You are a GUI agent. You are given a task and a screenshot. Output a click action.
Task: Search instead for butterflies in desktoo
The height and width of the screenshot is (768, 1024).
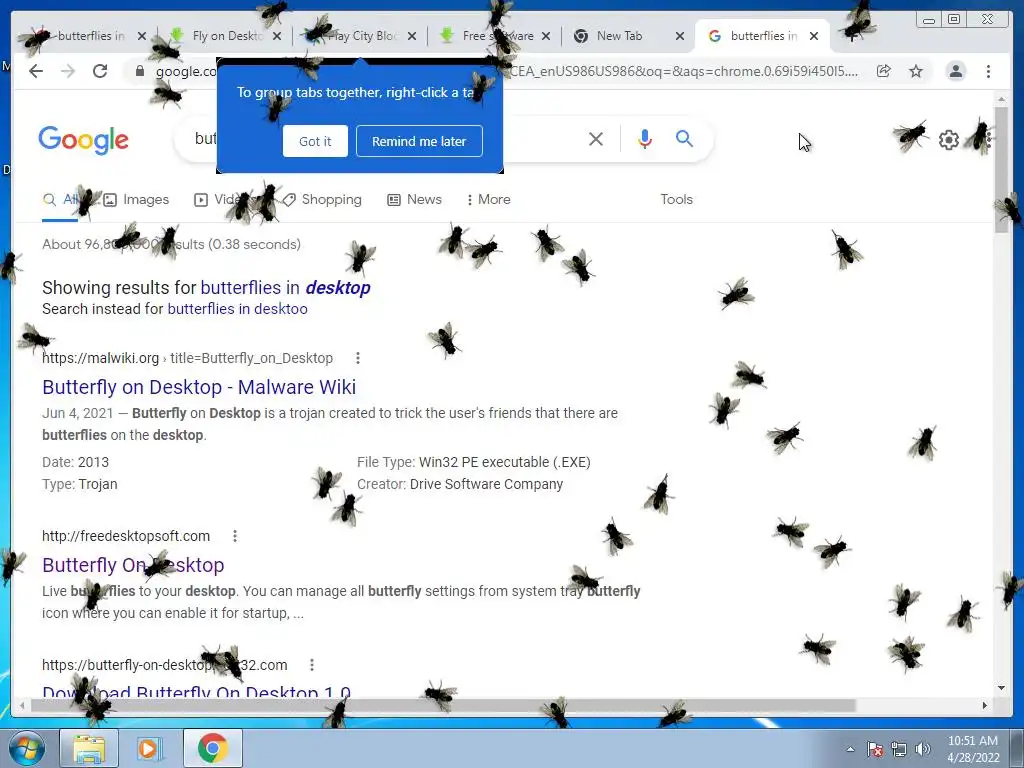238,309
